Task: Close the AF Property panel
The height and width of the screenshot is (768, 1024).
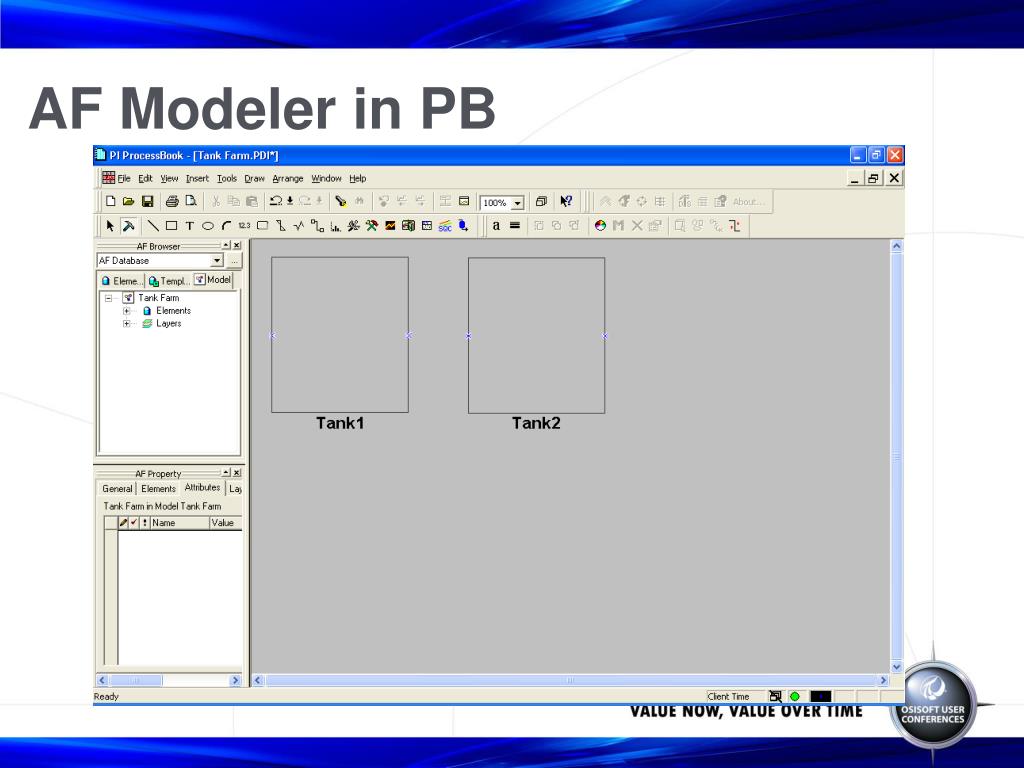Action: [x=236, y=473]
